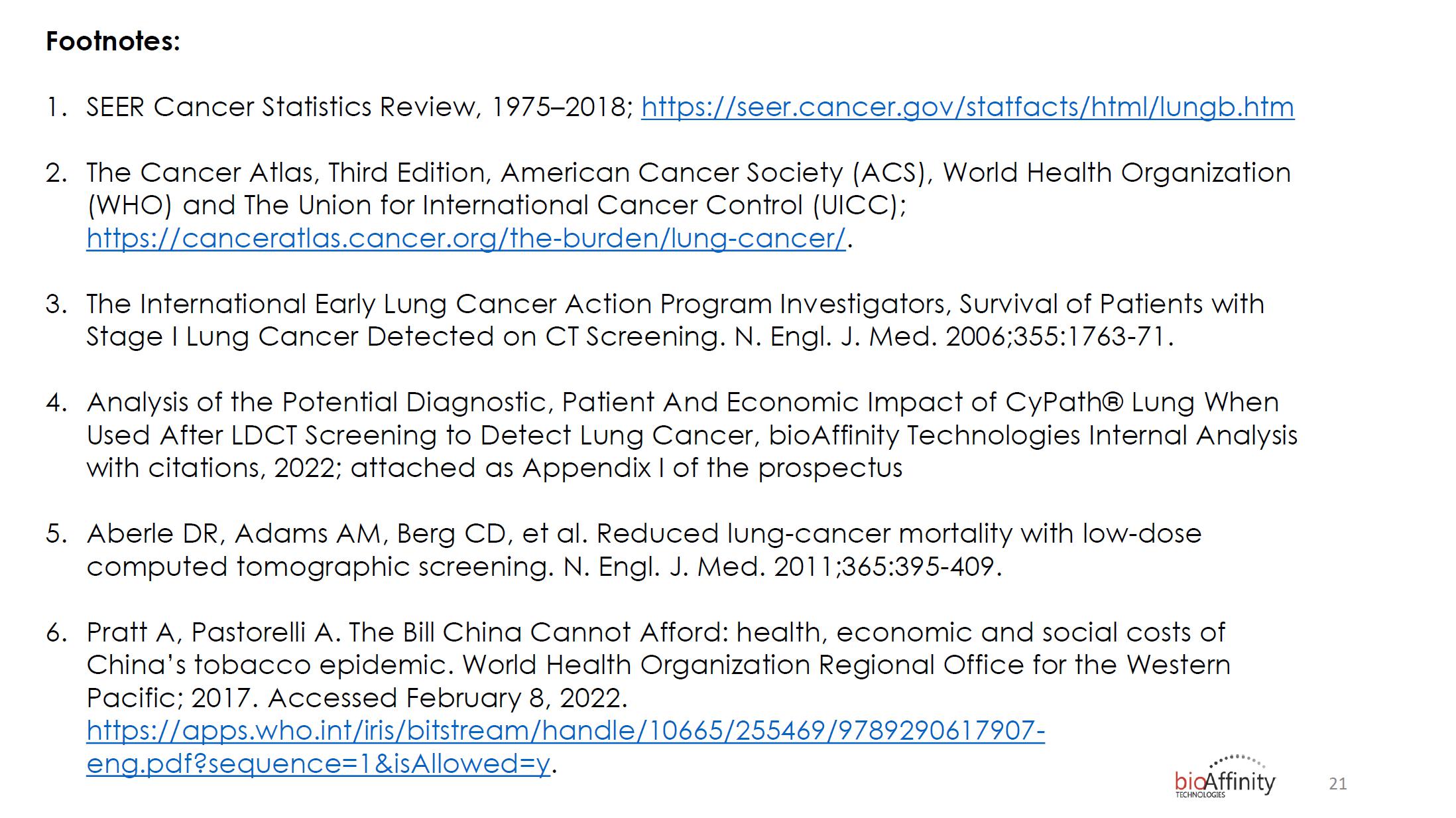Open the canceratlas.cancer.org lung-cancer link
Viewport: 1456px width, 818px height.
point(465,238)
